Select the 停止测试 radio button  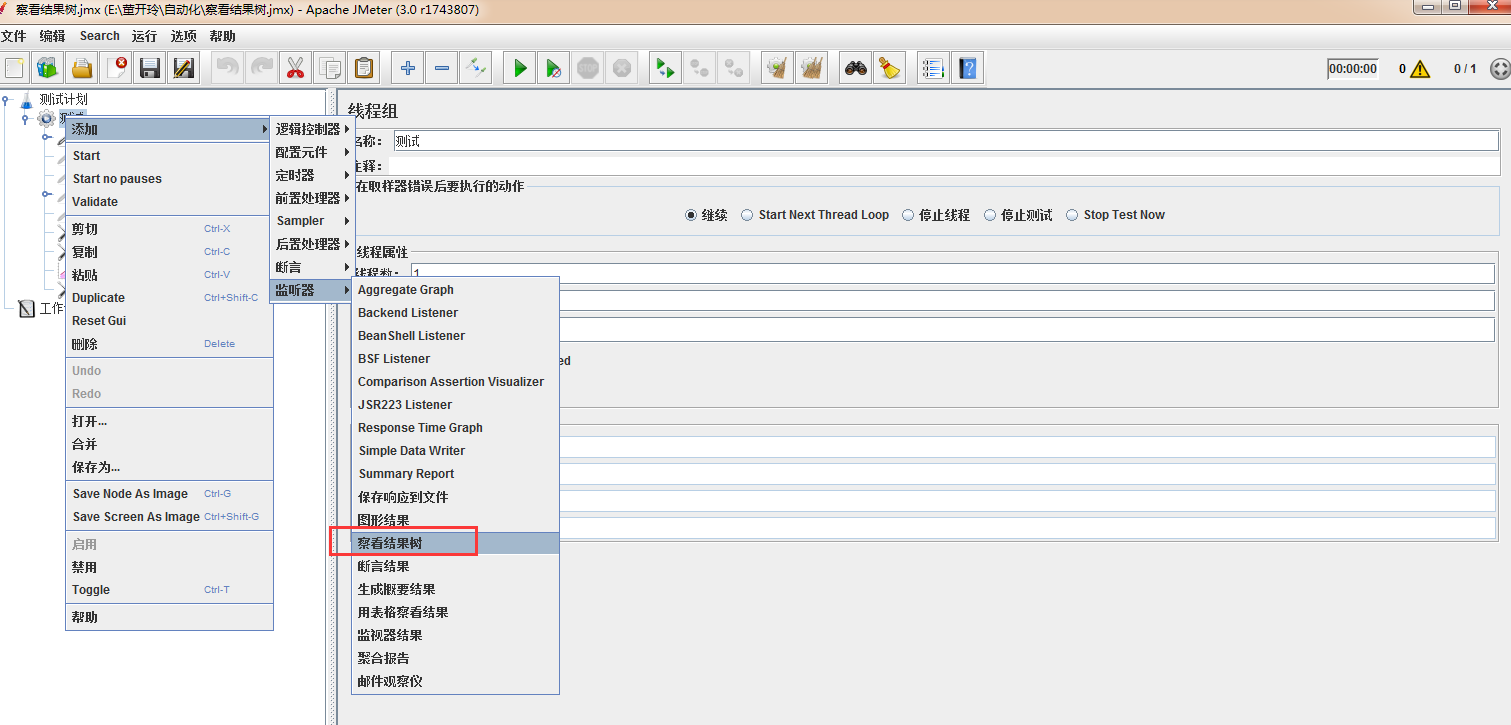point(990,215)
